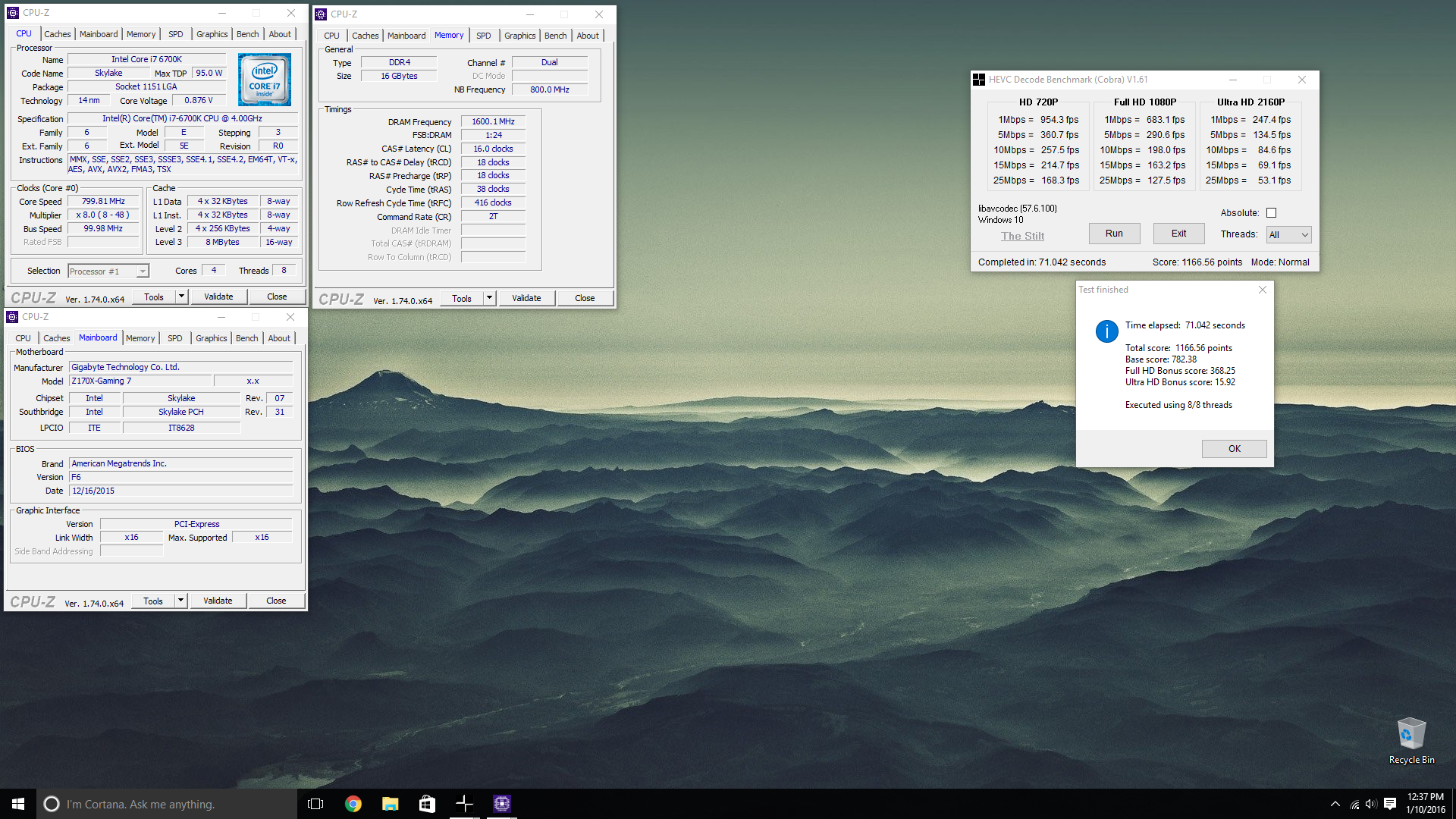Open The Stilt link
1456x819 pixels.
[1022, 236]
